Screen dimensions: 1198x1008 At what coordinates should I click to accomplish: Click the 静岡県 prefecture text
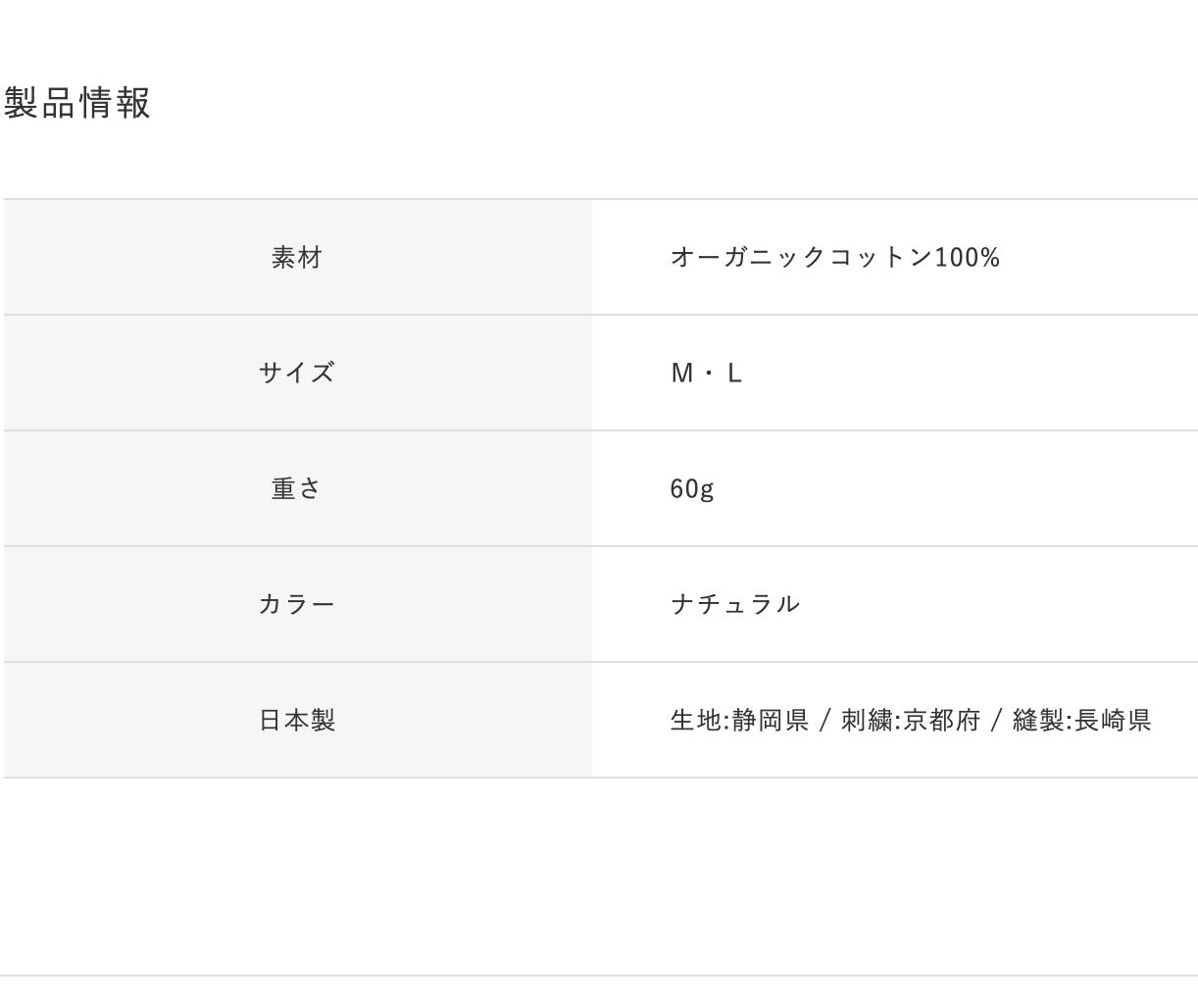point(771,721)
